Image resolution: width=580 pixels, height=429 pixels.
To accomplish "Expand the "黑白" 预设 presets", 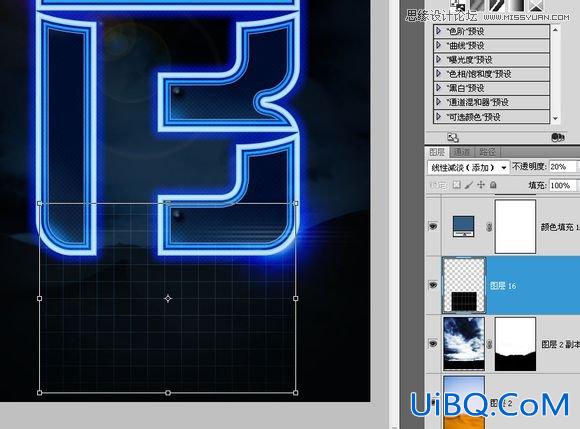I will (439, 88).
